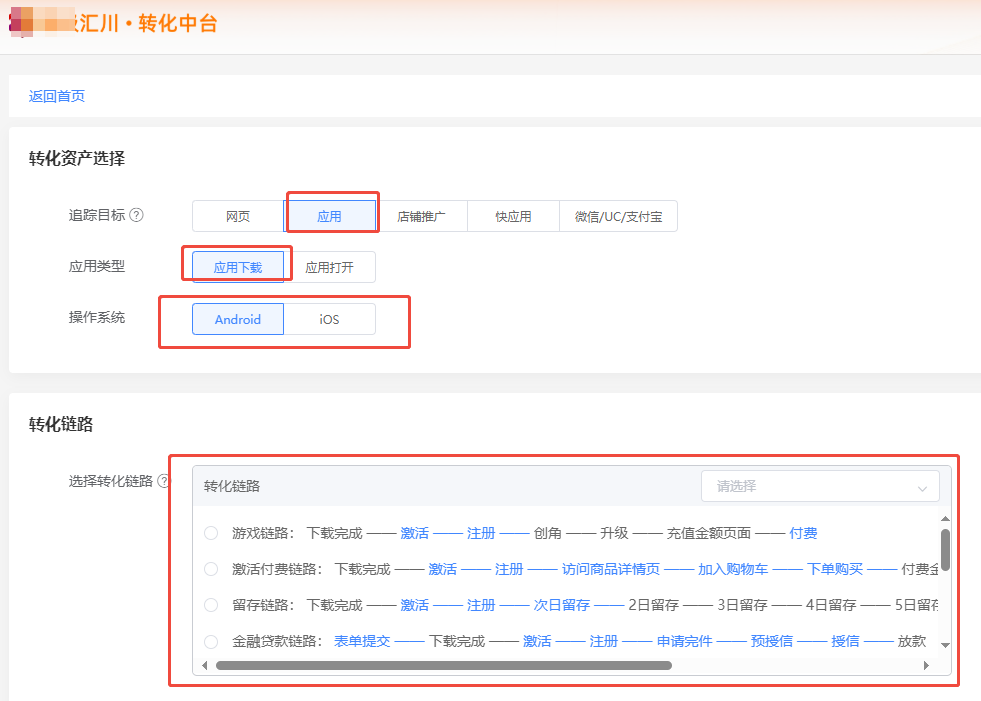Select the 游戏链路 radio button
The image size is (981, 701).
tap(211, 533)
